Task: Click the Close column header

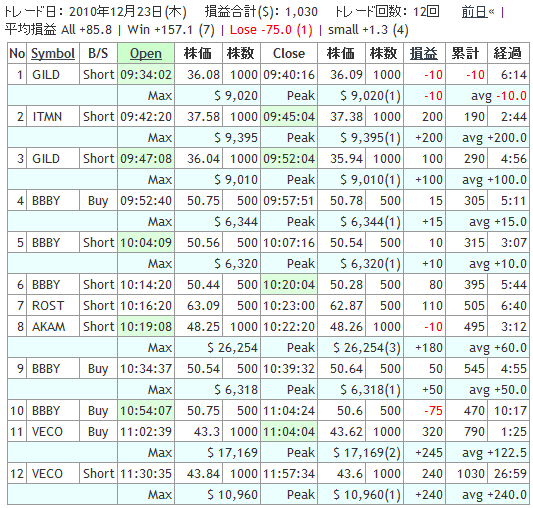Action: 289,53
